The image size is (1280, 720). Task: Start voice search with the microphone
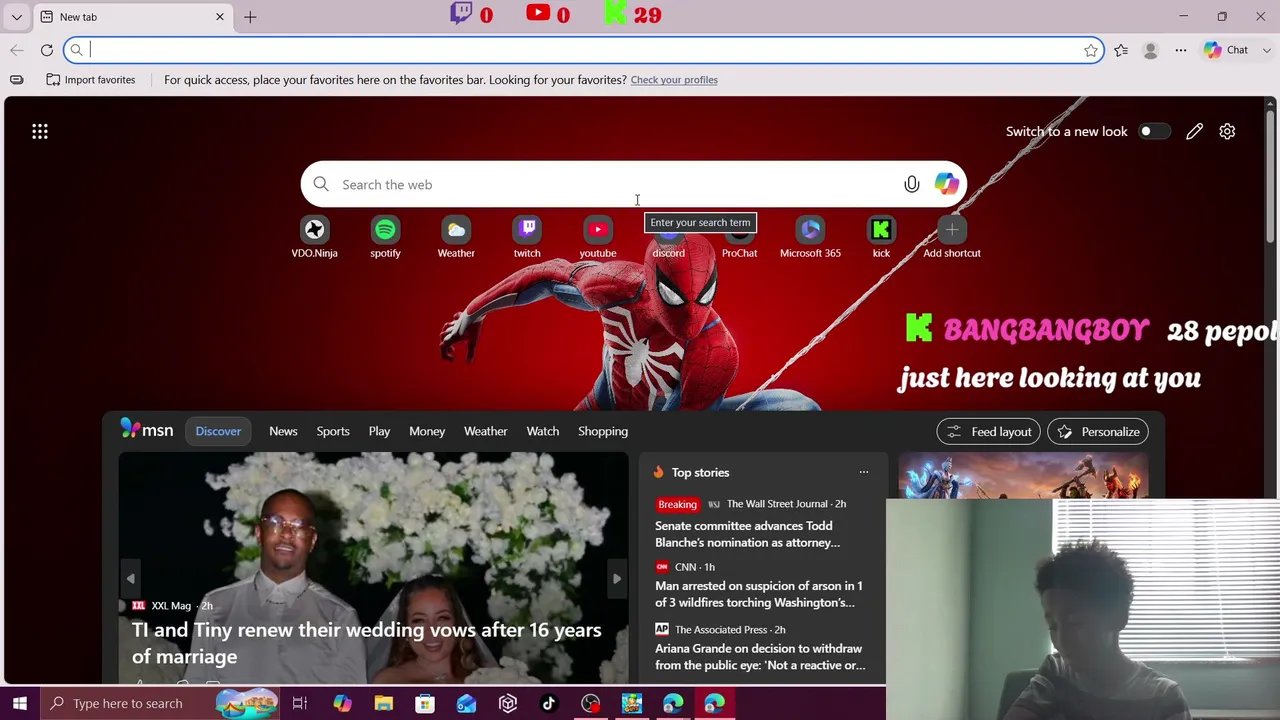(x=912, y=184)
